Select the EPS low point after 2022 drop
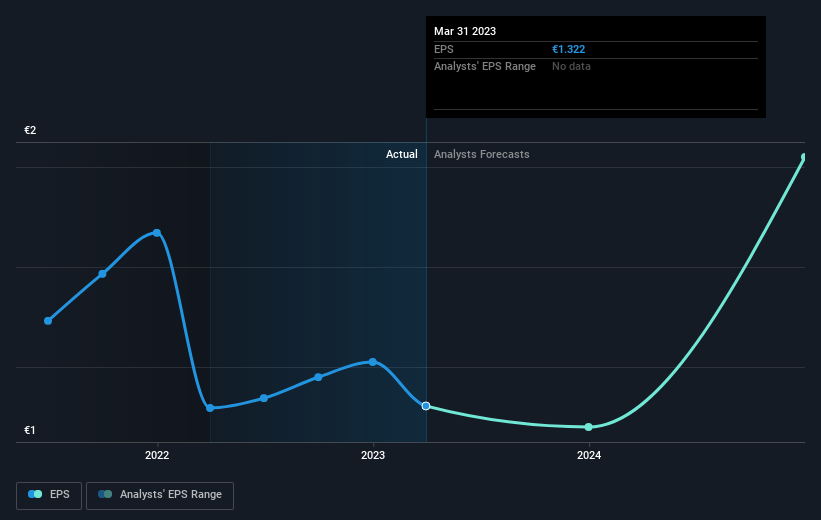The height and width of the screenshot is (520, 821). 210,408
